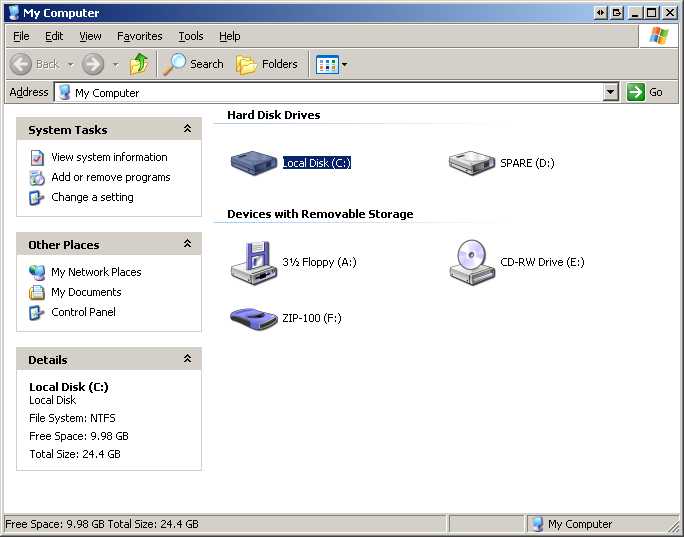Screen dimensions: 684x537
Task: Collapse the System Tasks panel
Action: tap(187, 129)
